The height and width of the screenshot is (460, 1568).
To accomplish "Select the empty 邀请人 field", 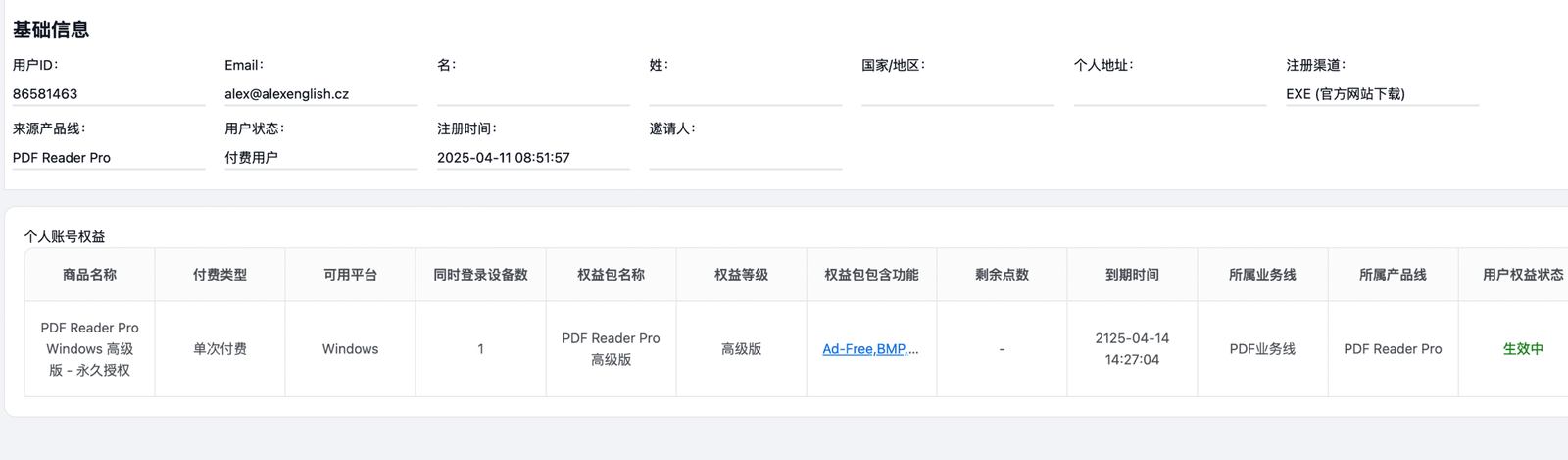I will click(746, 158).
